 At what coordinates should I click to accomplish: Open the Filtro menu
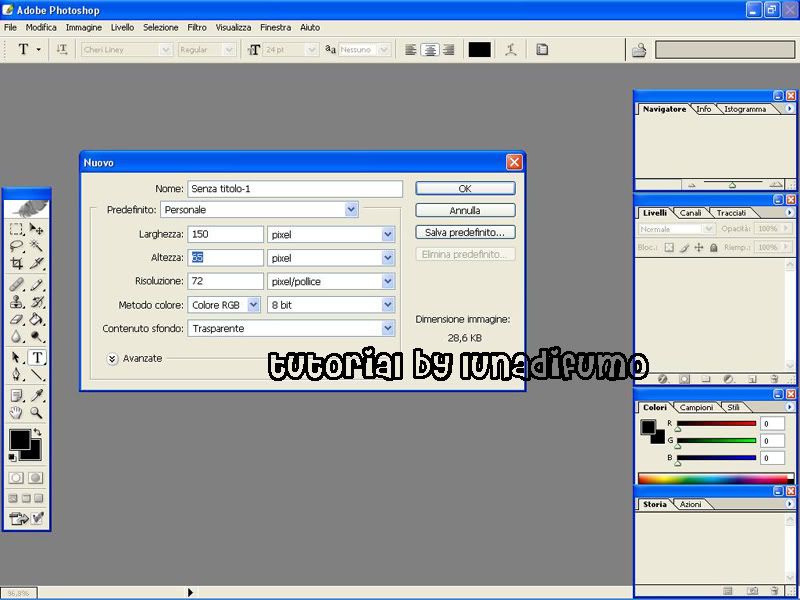click(197, 28)
